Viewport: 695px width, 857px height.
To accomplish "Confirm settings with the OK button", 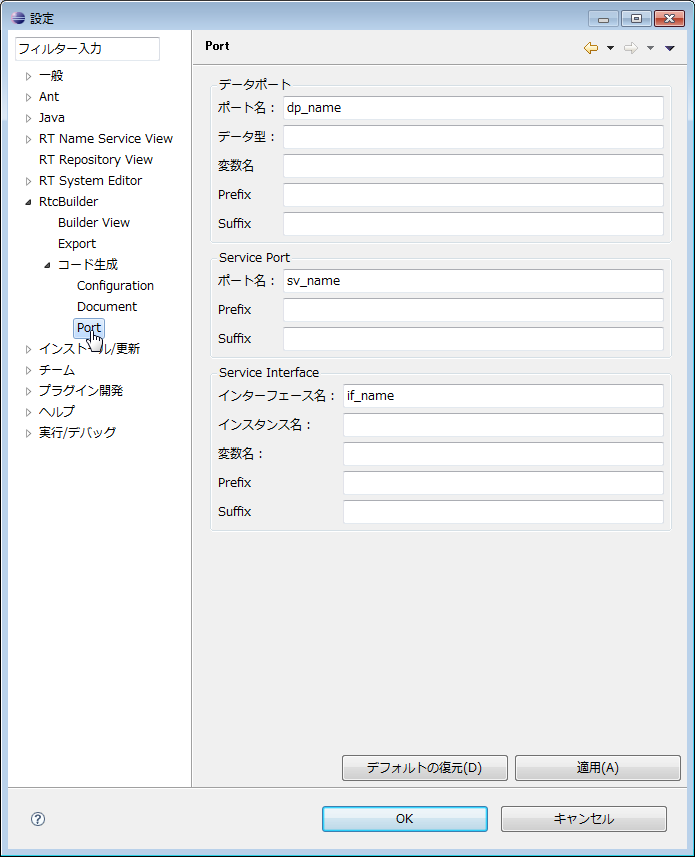I will pyautogui.click(x=405, y=819).
